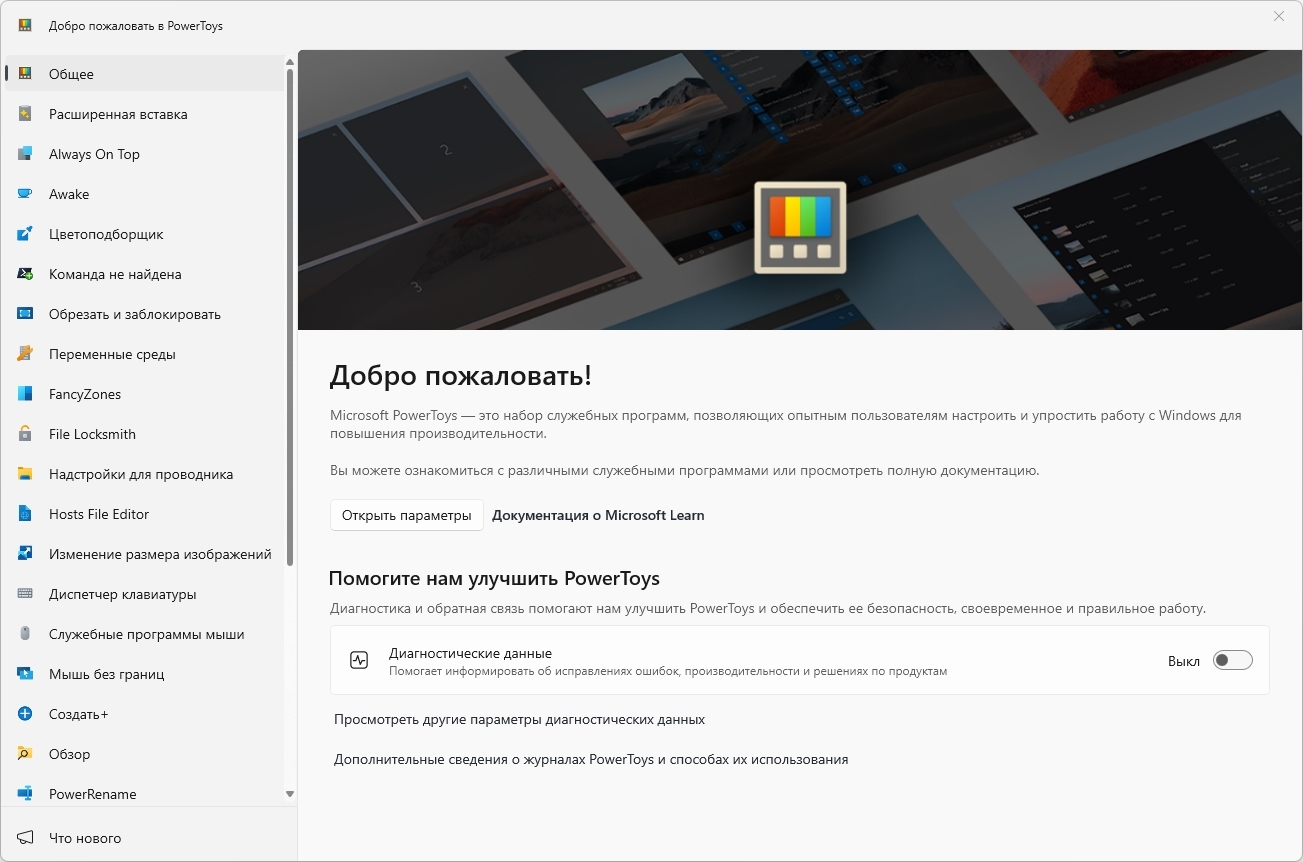Open Документация о Microsoft Learn link
Viewport: 1303px width, 862px height.
[x=598, y=516]
